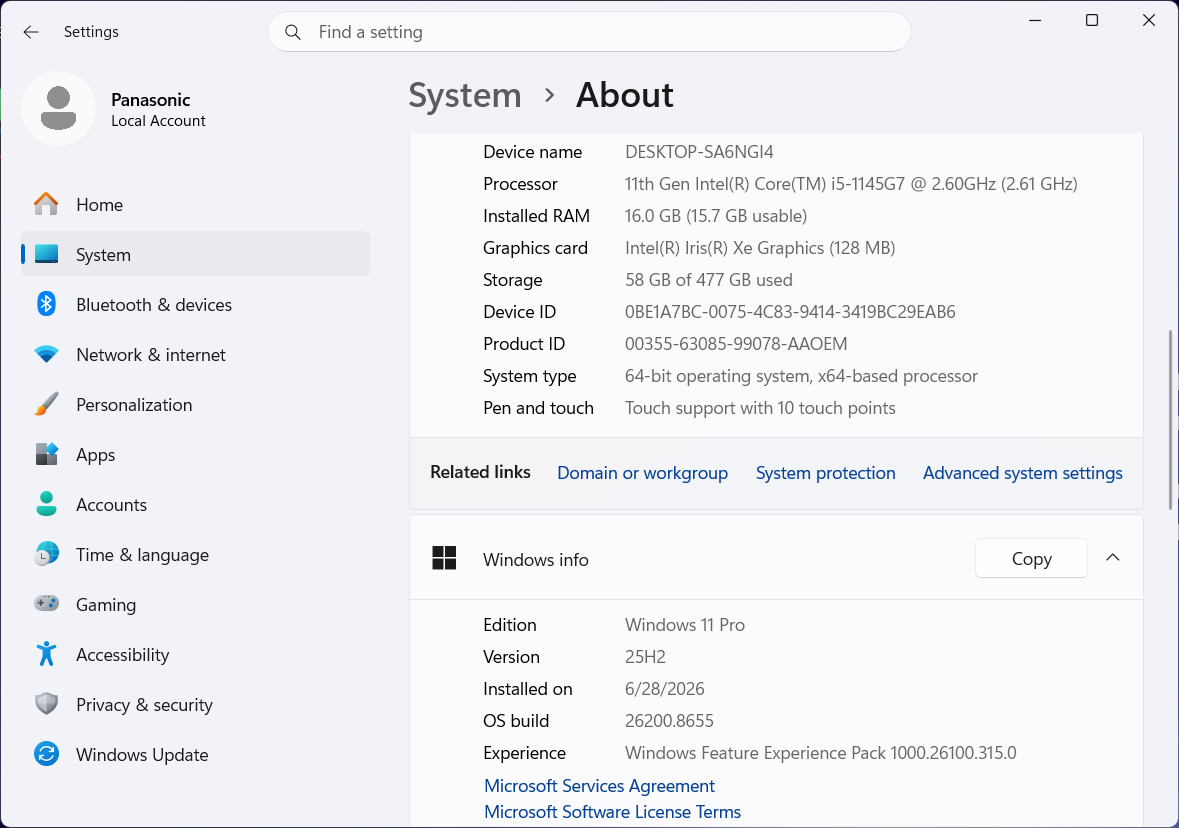The image size is (1179, 828).
Task: Click the Network wifi icon
Action: click(46, 354)
